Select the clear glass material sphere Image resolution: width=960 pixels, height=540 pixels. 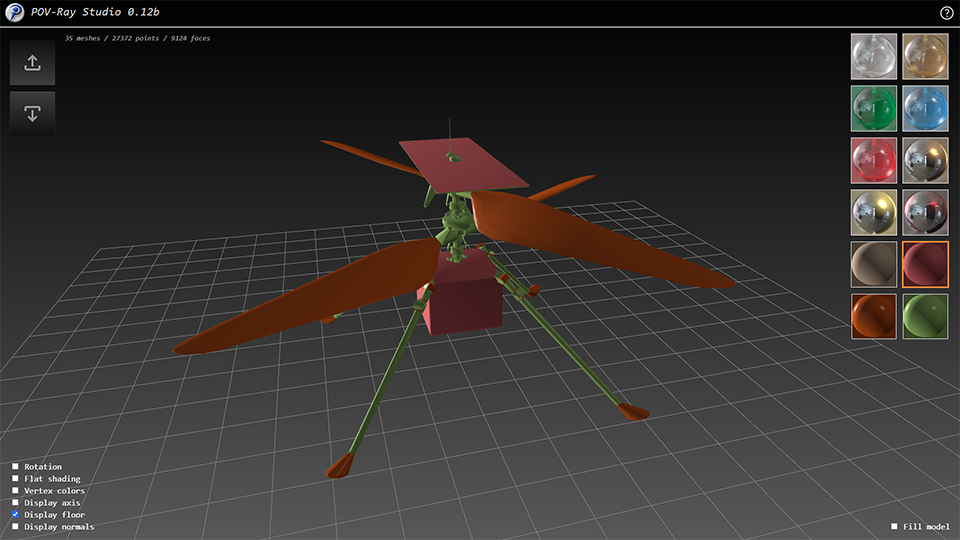pos(873,56)
